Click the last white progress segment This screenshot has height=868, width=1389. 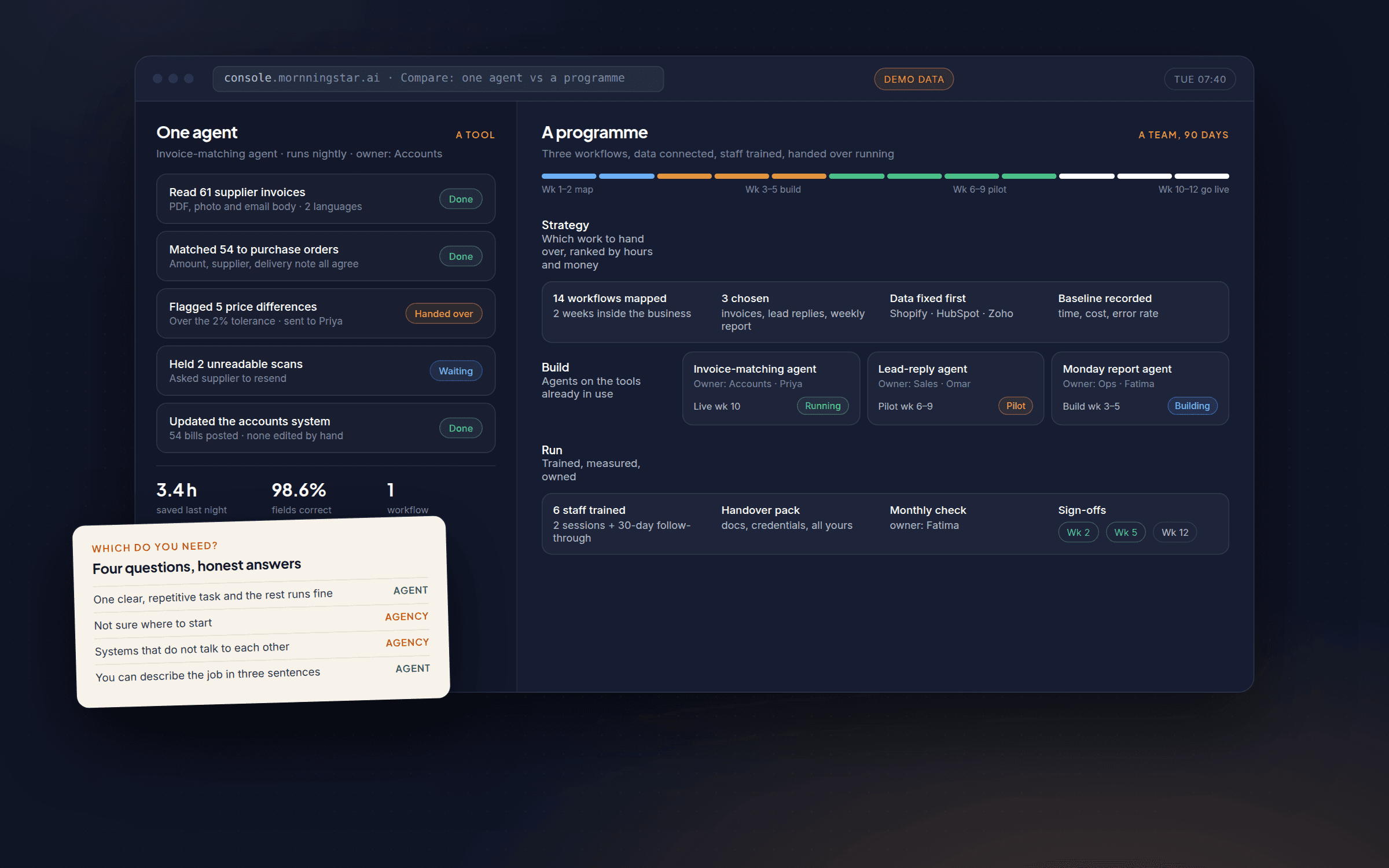click(x=1201, y=176)
